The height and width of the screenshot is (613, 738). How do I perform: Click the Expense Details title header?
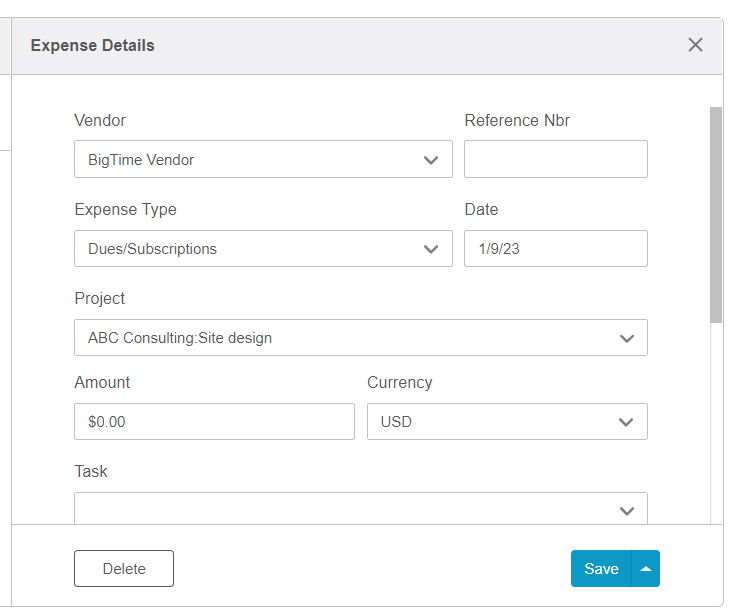(93, 45)
